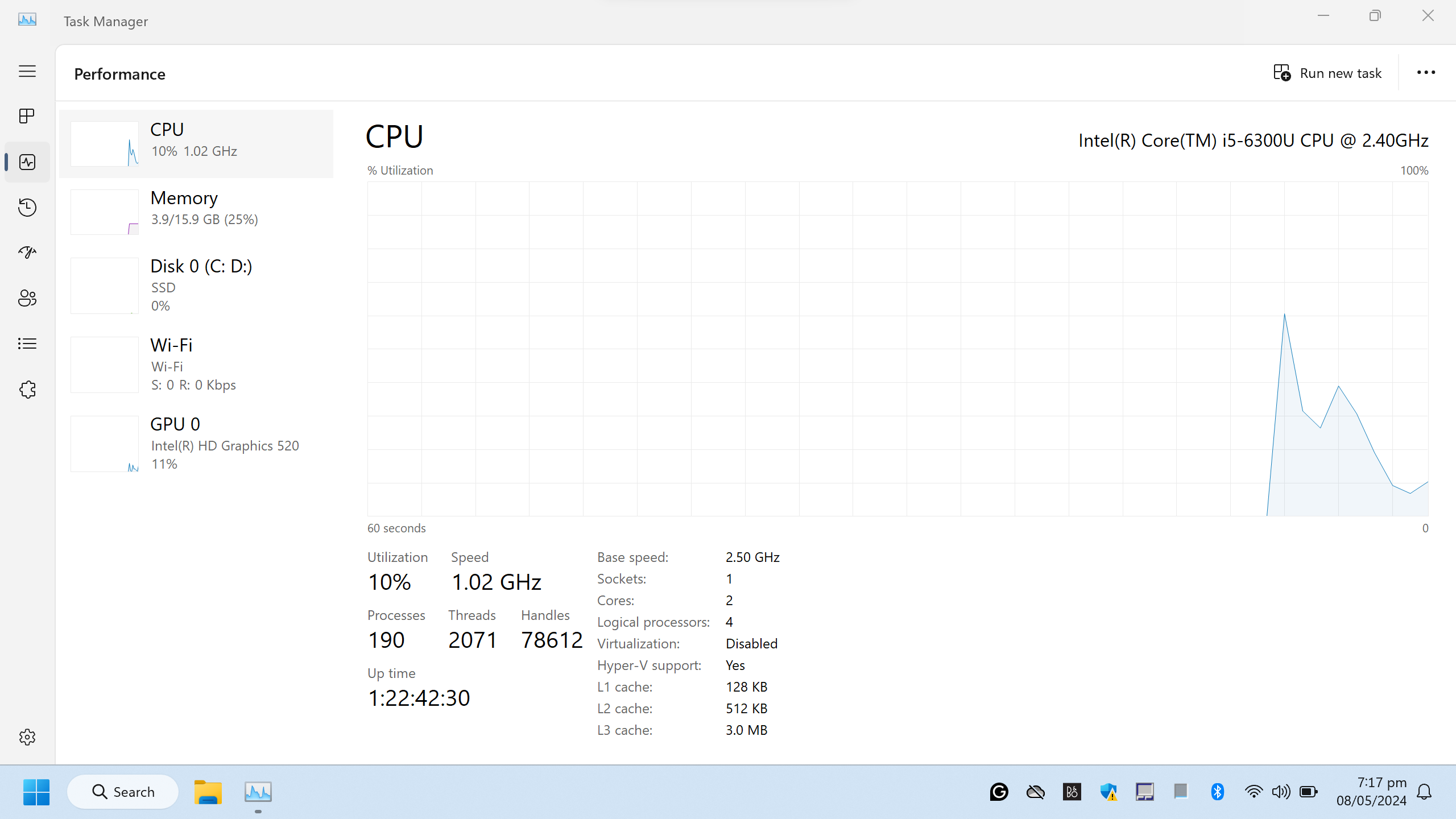The image size is (1456, 819).
Task: Click the Intel Core i5-6300U processor name
Action: [x=1254, y=140]
